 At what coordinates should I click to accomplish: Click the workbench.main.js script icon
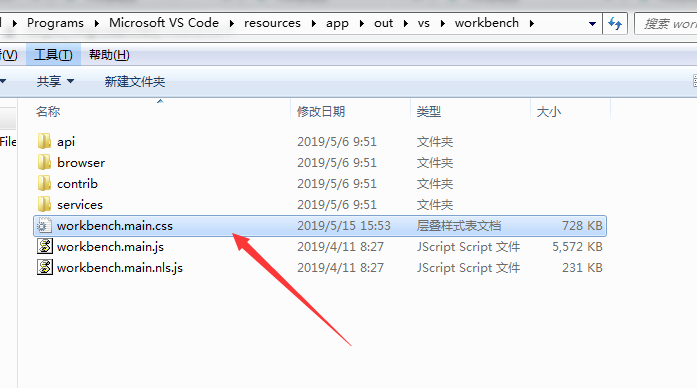(x=44, y=246)
